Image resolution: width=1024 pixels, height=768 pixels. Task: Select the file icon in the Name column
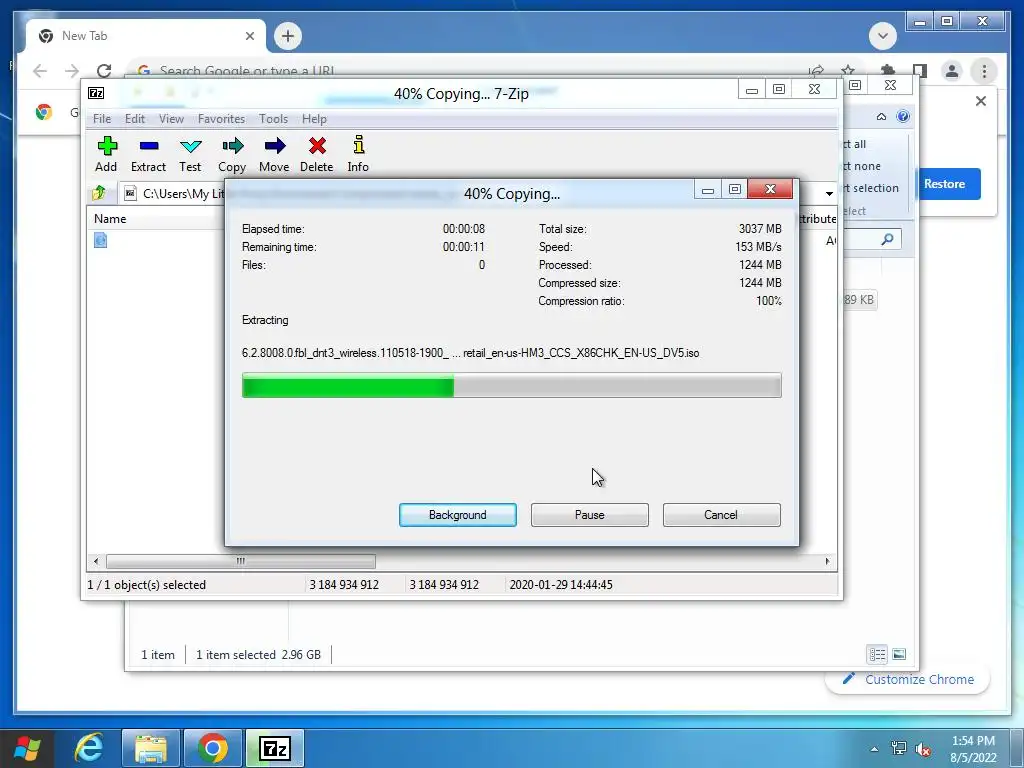pyautogui.click(x=101, y=240)
